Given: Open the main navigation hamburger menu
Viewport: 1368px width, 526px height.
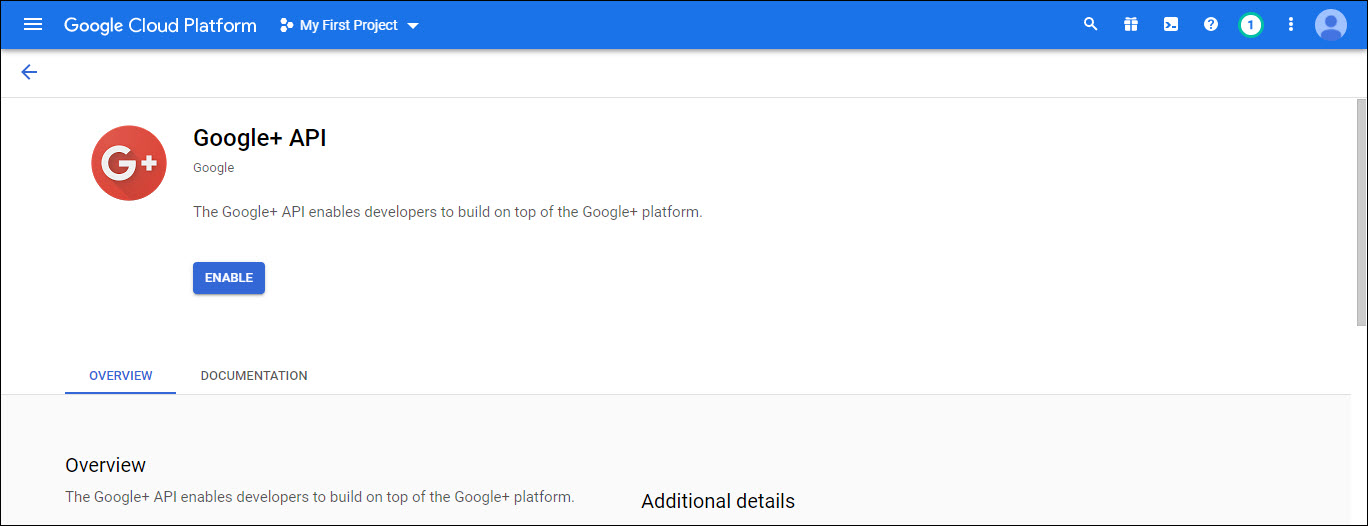Looking at the screenshot, I should point(33,24).
